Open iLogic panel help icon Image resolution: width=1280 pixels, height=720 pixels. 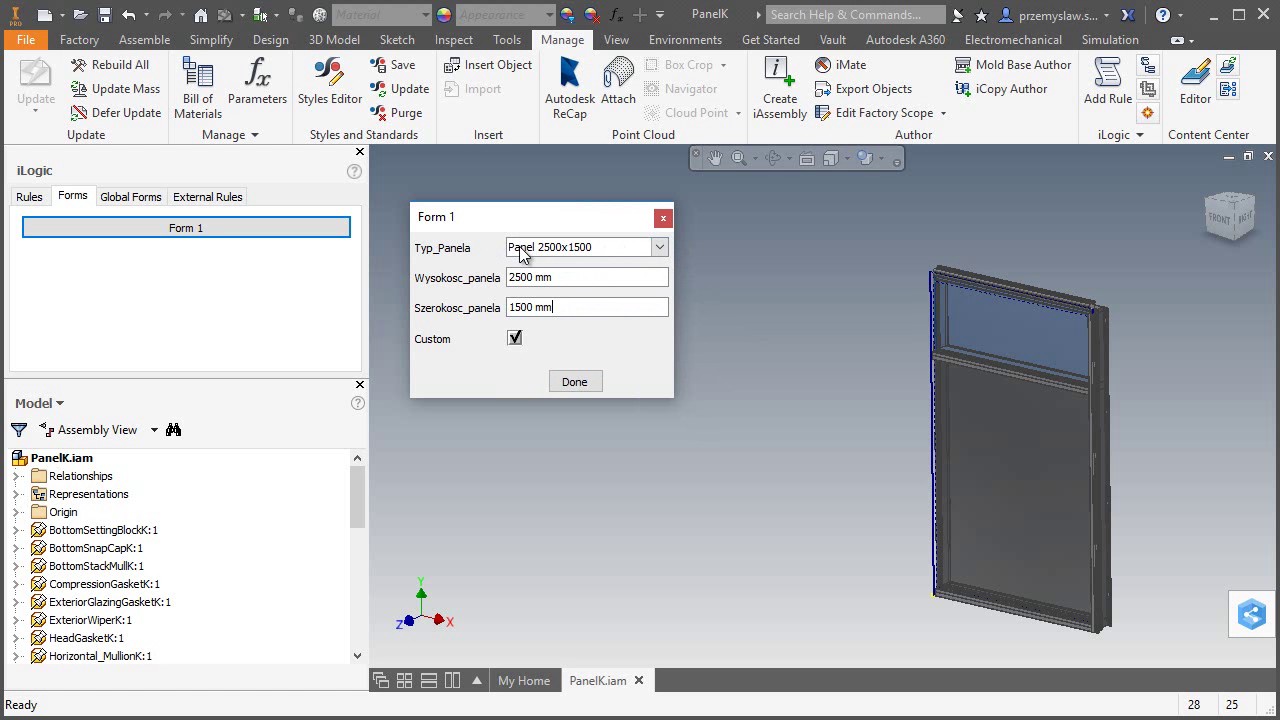[x=354, y=171]
